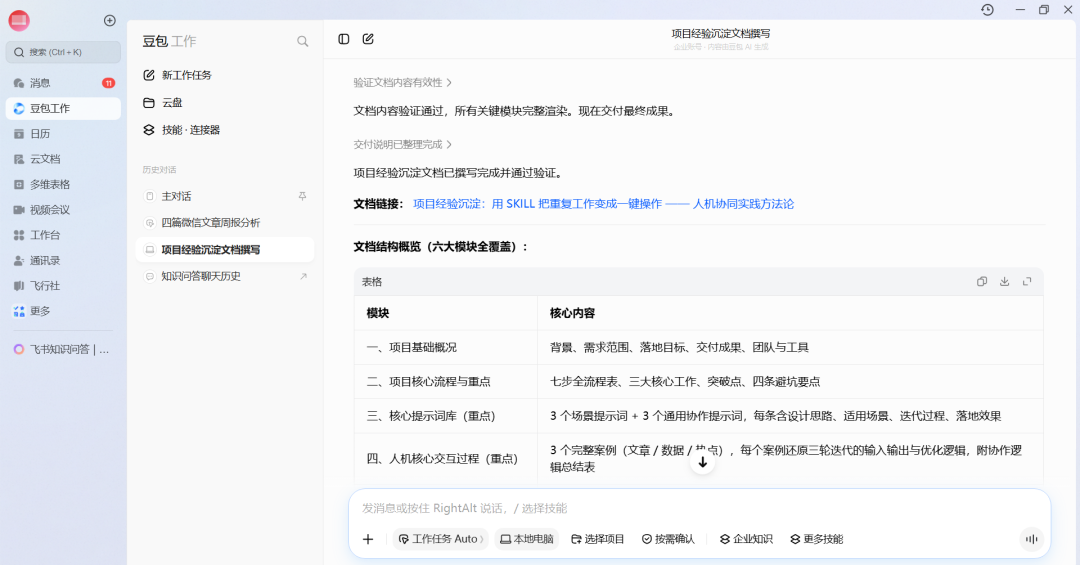This screenshot has width=1080, height=565.
Task: Click the 项目经验沉淀文档撰写 header title
Action: [x=720, y=33]
